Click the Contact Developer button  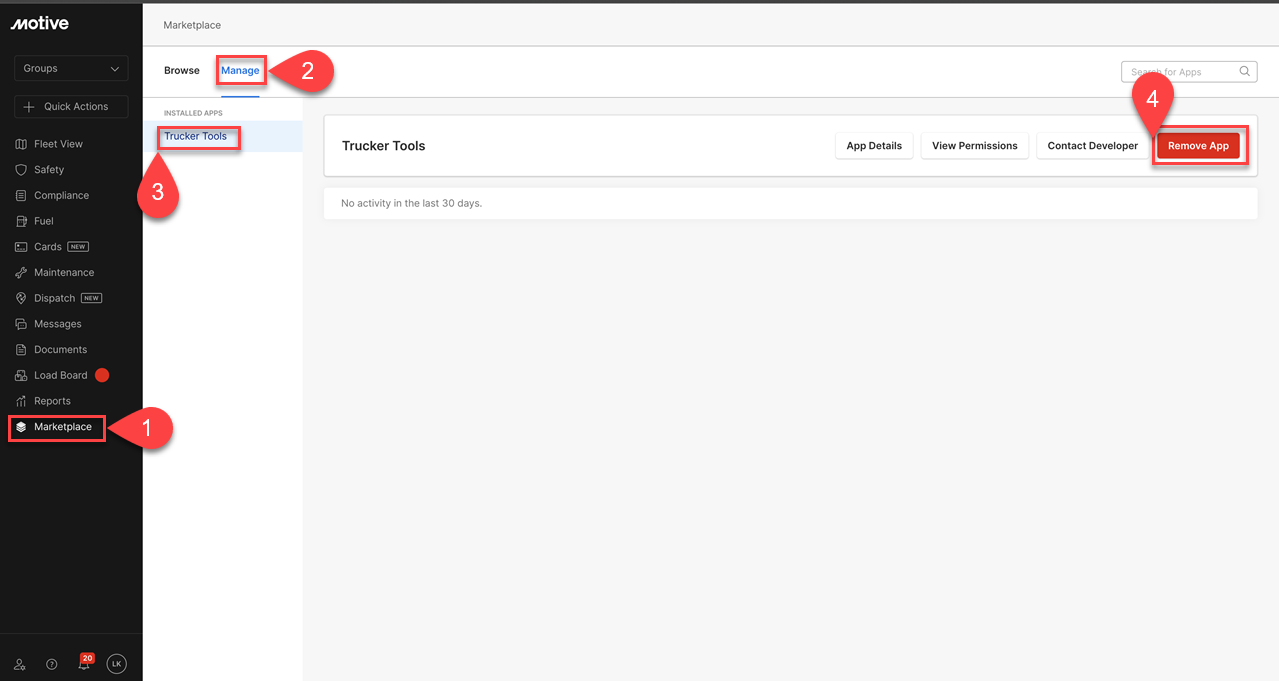pyautogui.click(x=1093, y=146)
